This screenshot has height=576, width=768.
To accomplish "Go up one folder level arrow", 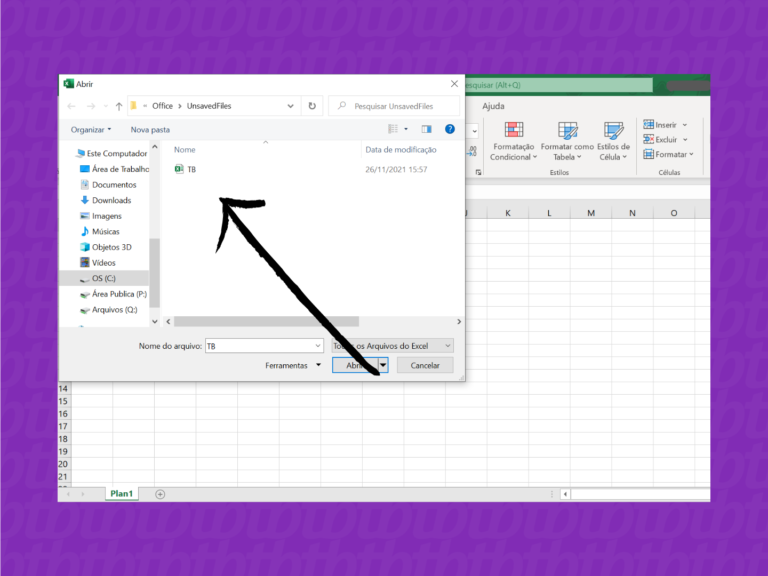I will click(x=119, y=106).
